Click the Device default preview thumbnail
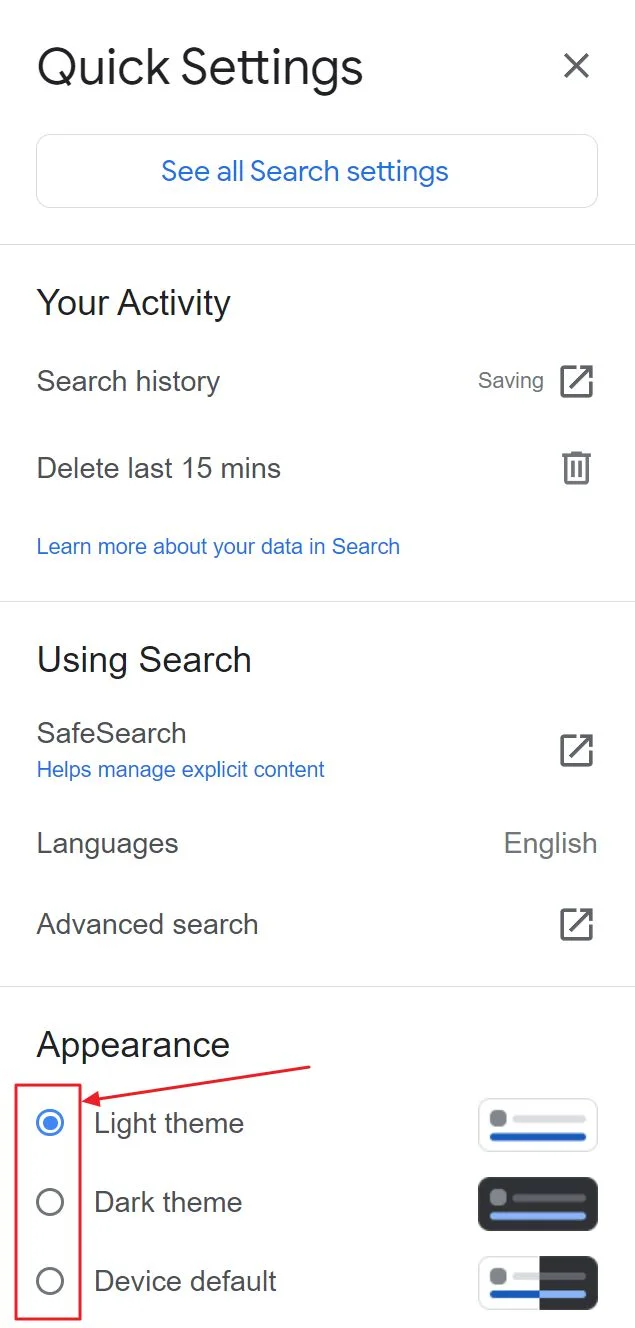 click(538, 1283)
